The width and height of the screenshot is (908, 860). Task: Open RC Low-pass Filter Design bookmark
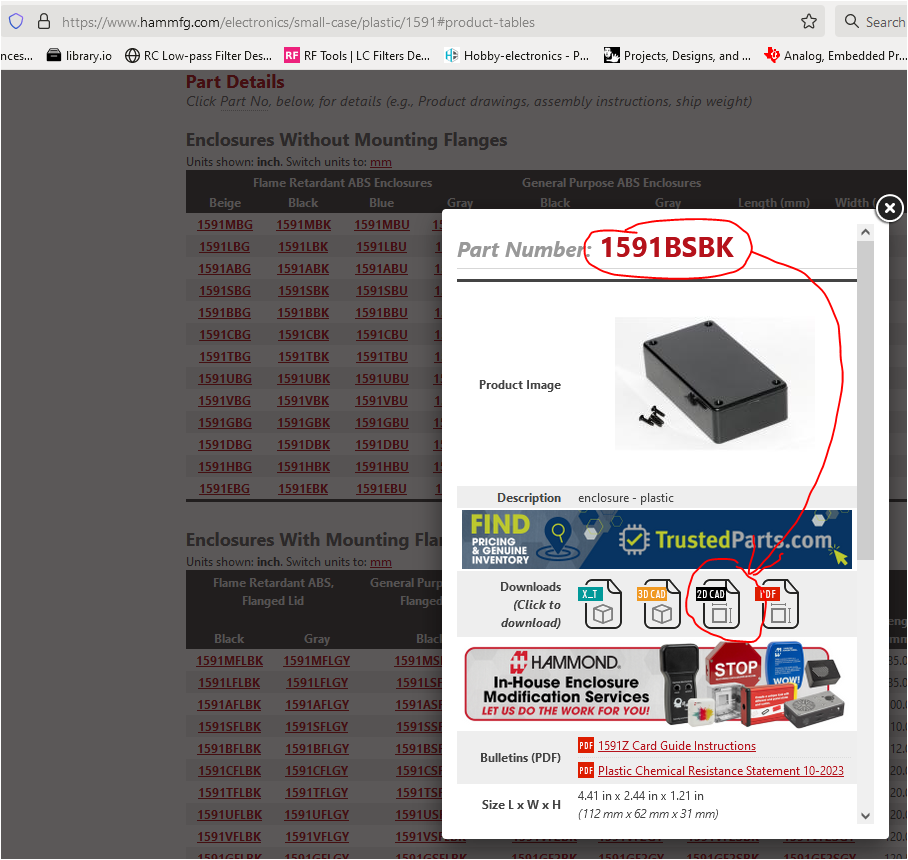tap(199, 56)
